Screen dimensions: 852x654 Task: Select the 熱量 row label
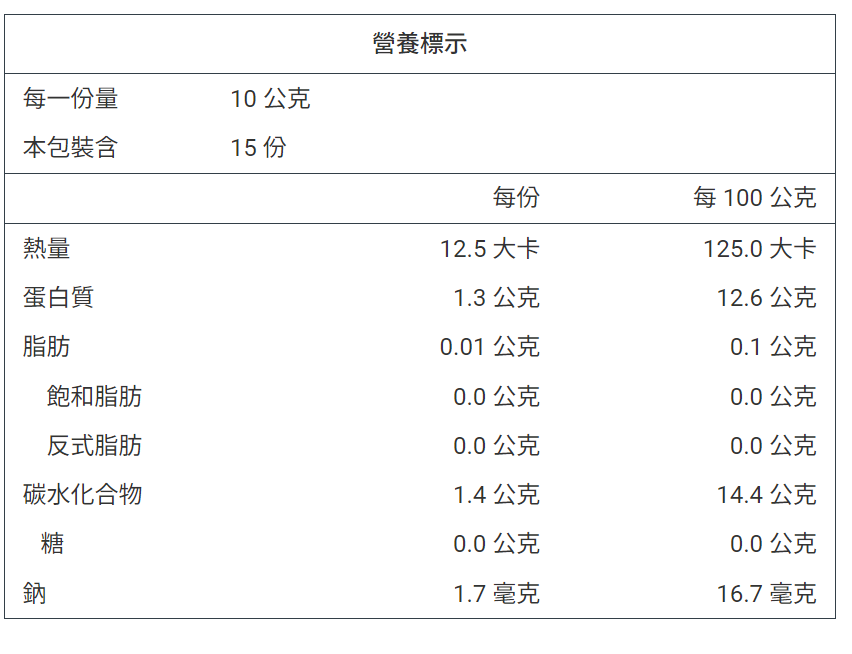(46, 249)
